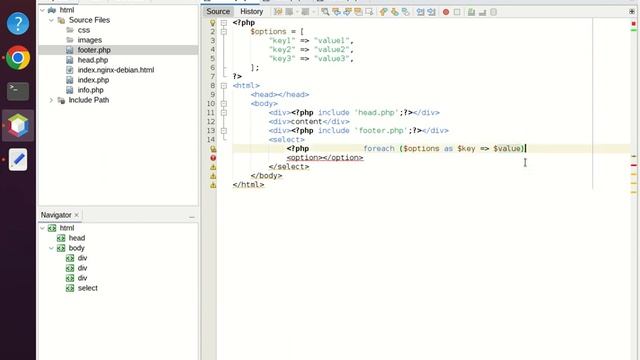Select head.php in project tree

click(x=93, y=60)
